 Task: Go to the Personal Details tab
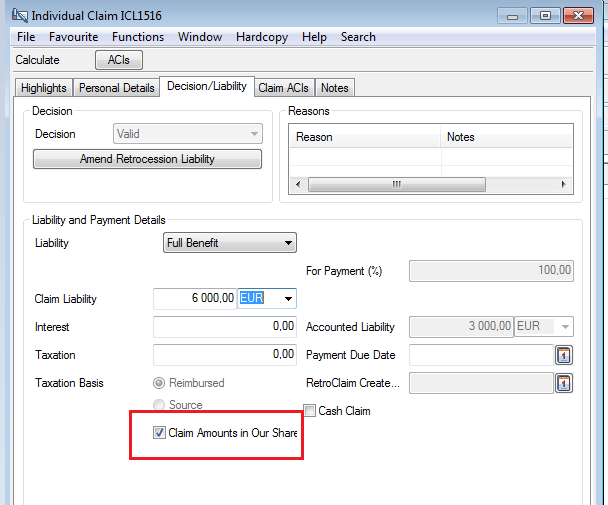[x=117, y=88]
